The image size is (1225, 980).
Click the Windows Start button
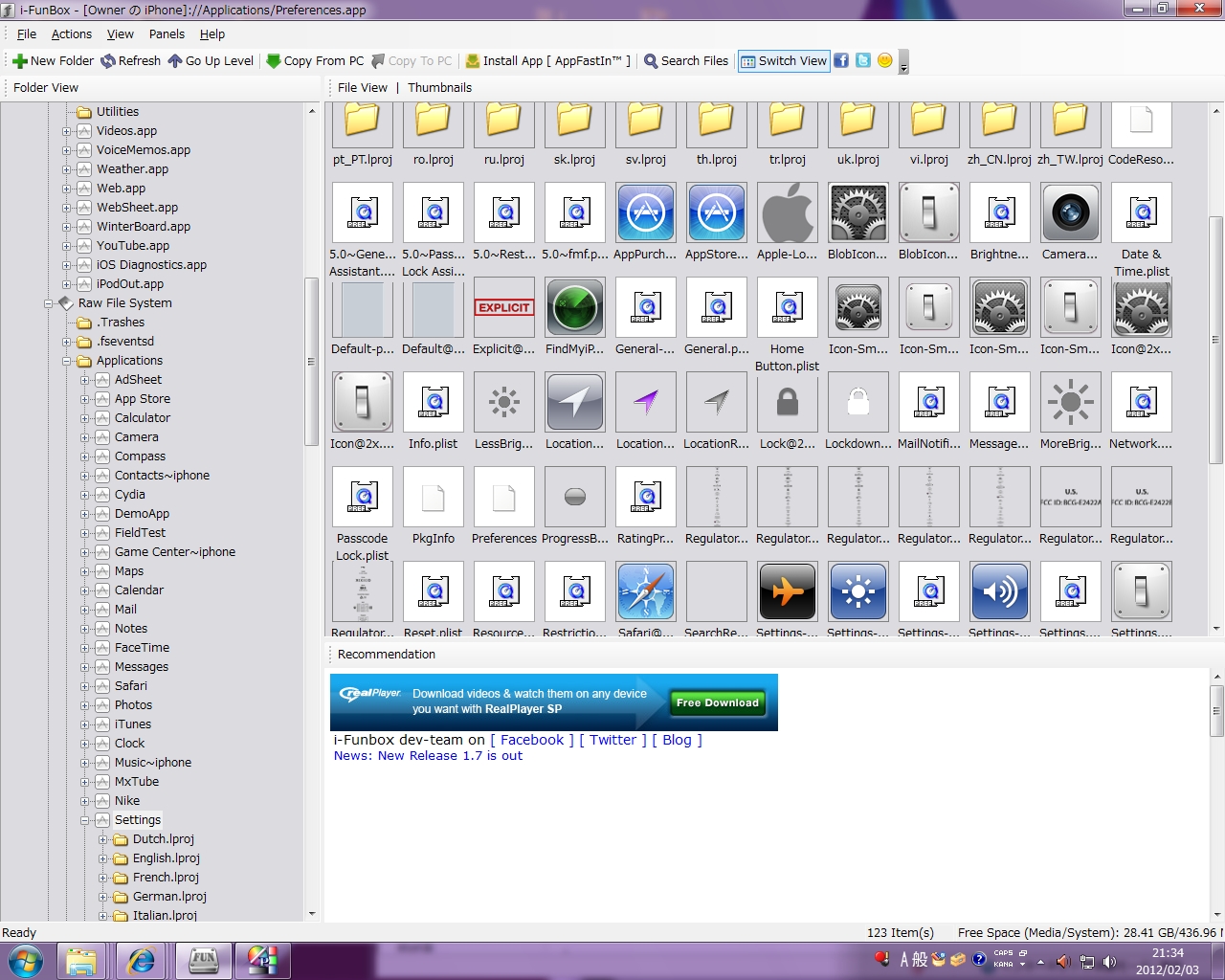pos(24,961)
